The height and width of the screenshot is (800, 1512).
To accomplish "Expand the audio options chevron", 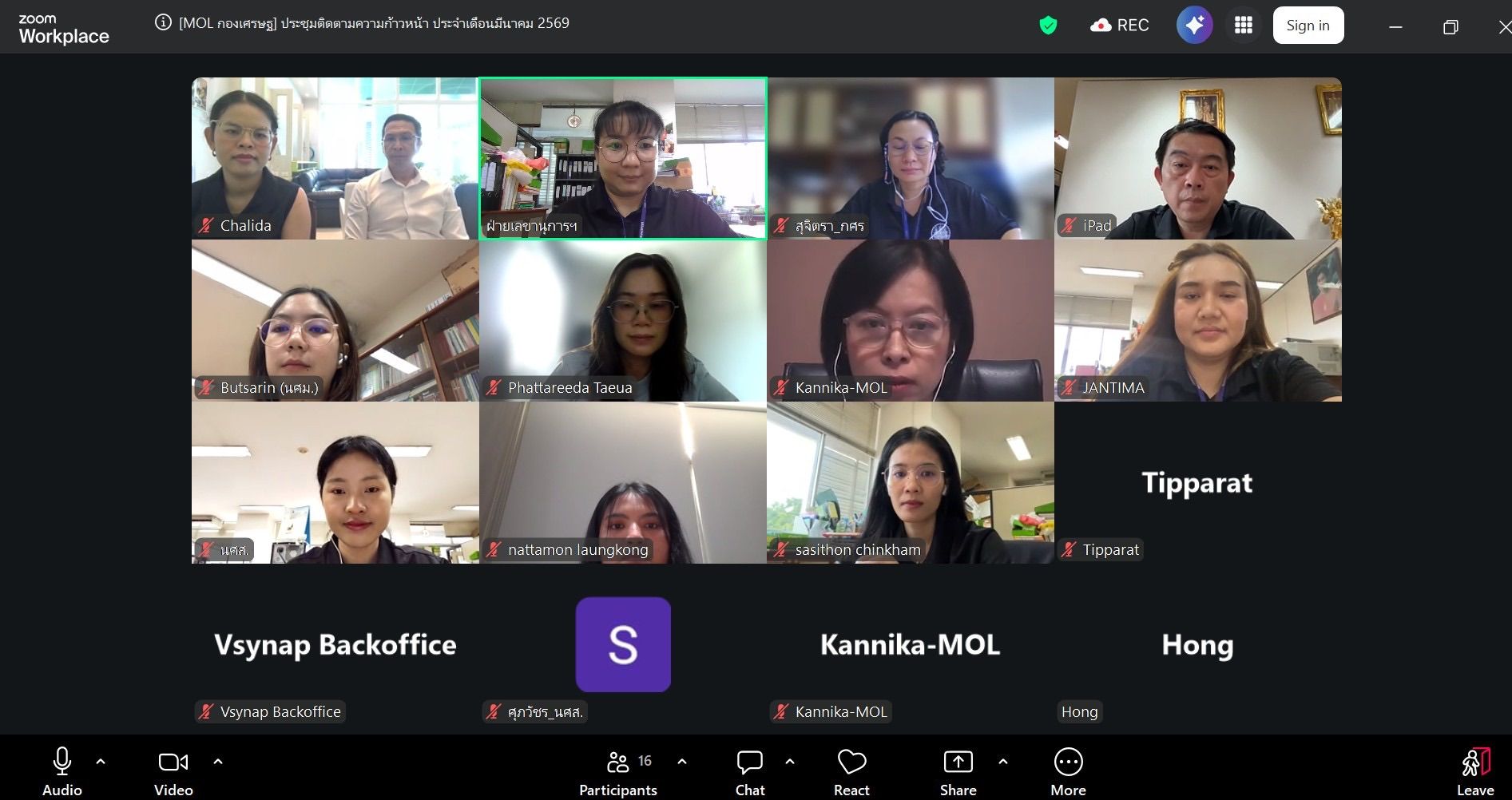I will pyautogui.click(x=101, y=762).
